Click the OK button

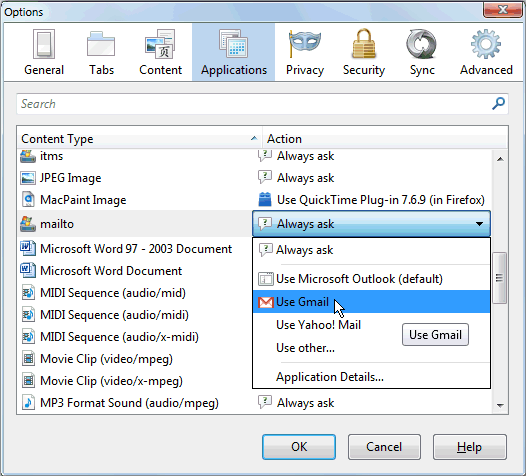pos(299,447)
